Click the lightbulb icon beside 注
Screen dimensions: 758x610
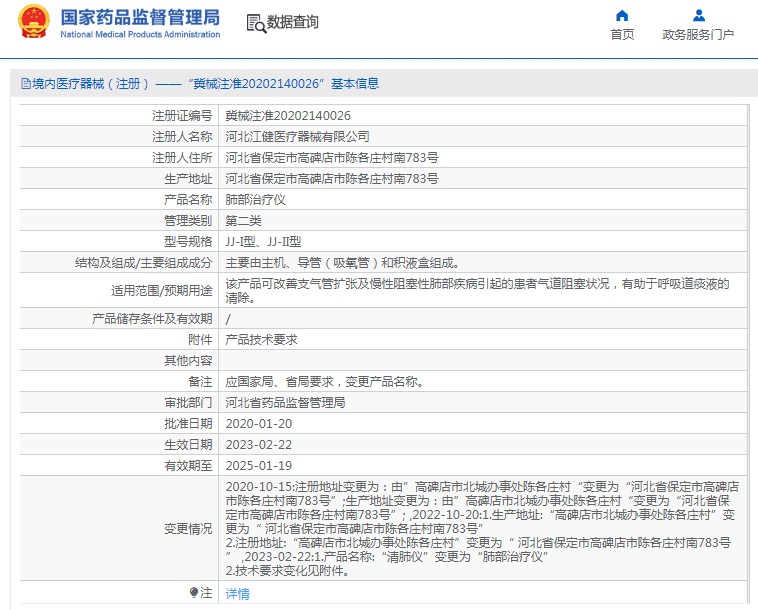(x=194, y=593)
